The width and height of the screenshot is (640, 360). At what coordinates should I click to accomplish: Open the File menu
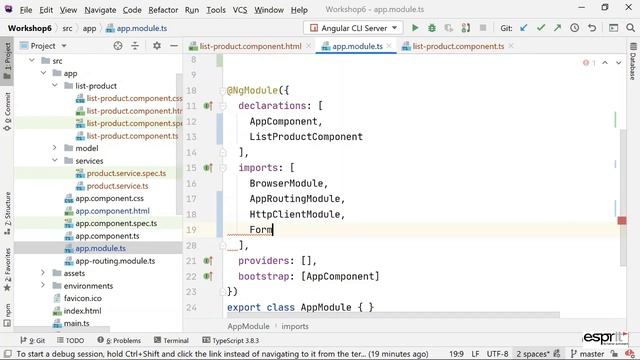25,9
